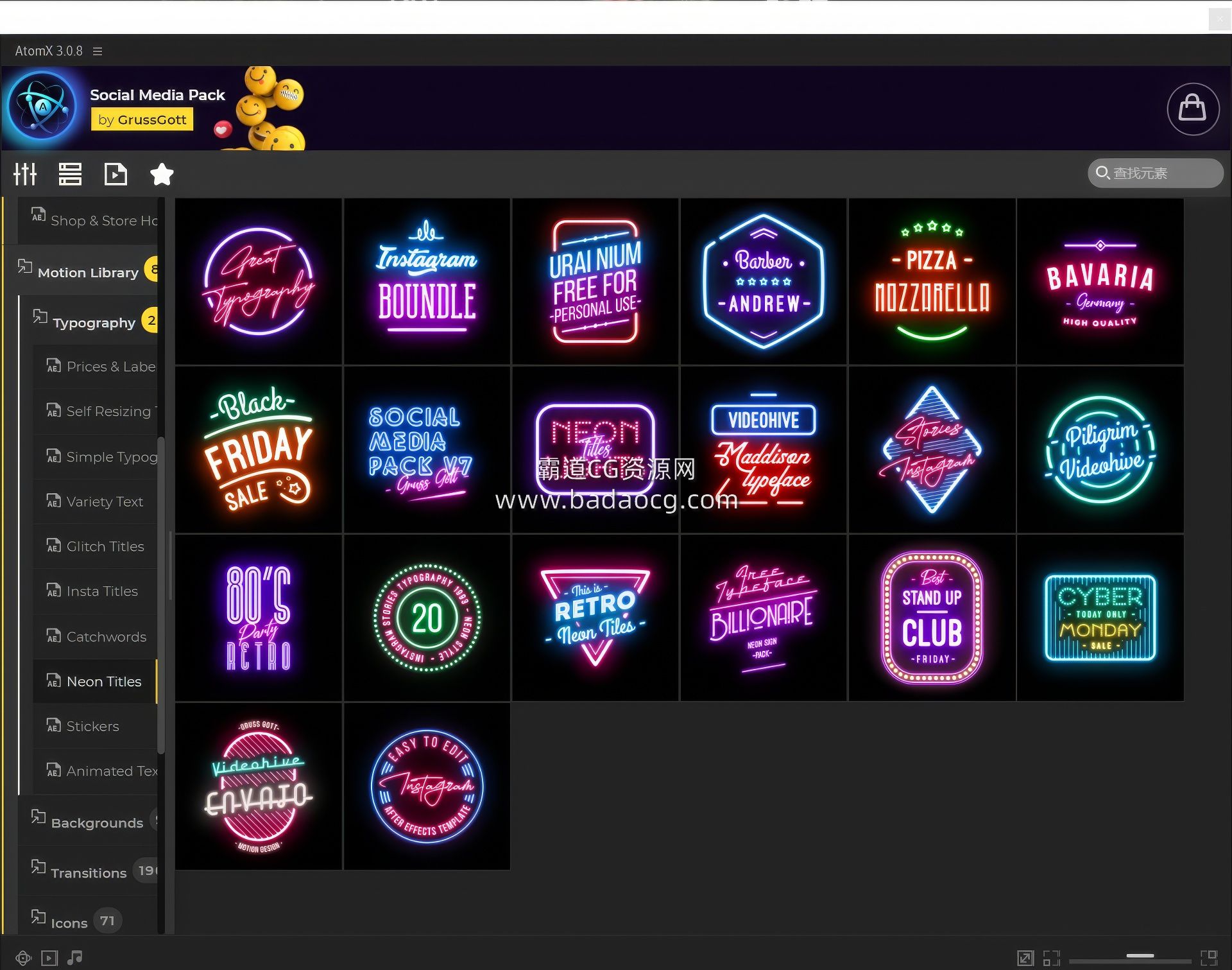Click the AE icon beside Variety Text
Image resolution: width=1232 pixels, height=970 pixels.
point(54,501)
